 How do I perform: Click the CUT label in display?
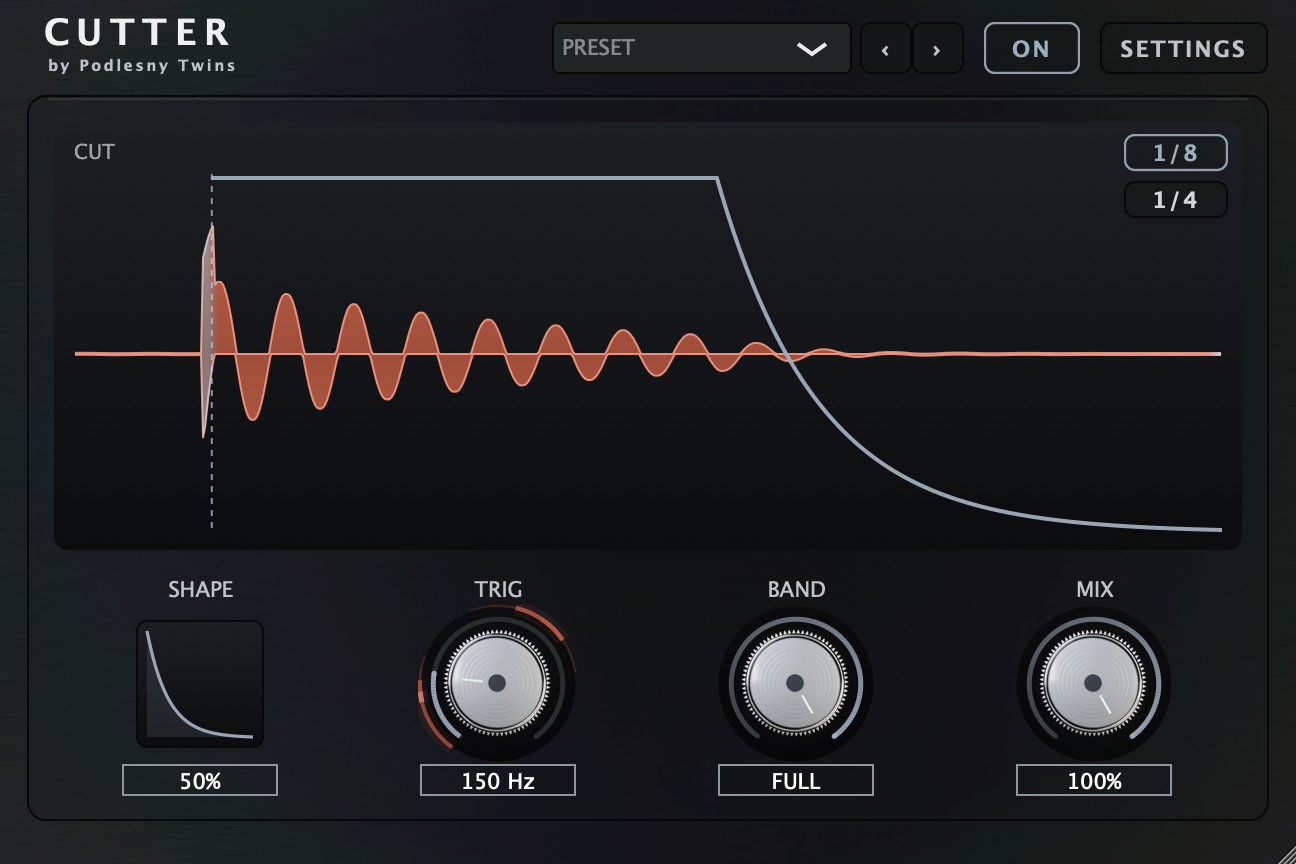94,152
